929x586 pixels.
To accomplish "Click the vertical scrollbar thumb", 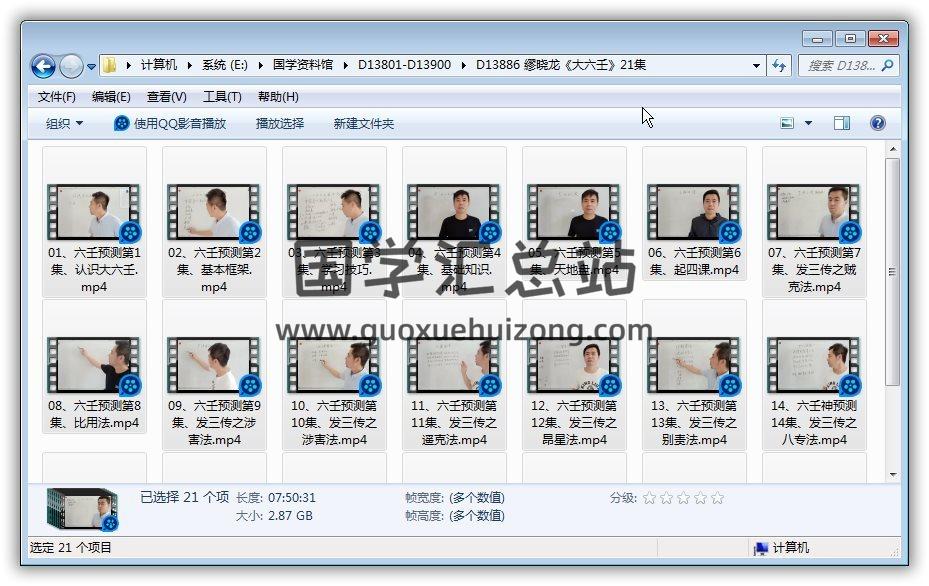I will 892,272.
